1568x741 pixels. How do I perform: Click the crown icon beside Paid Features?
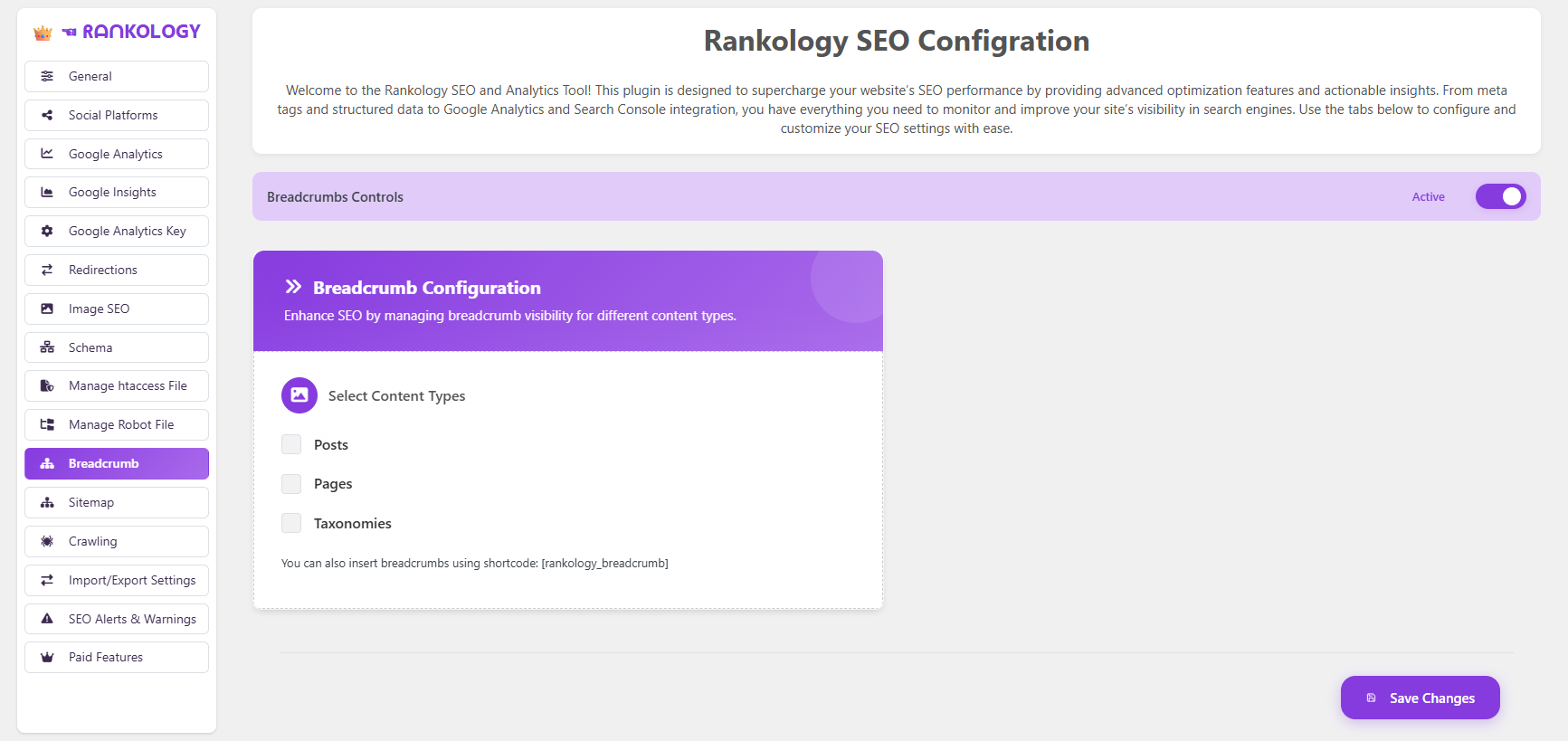tap(47, 658)
